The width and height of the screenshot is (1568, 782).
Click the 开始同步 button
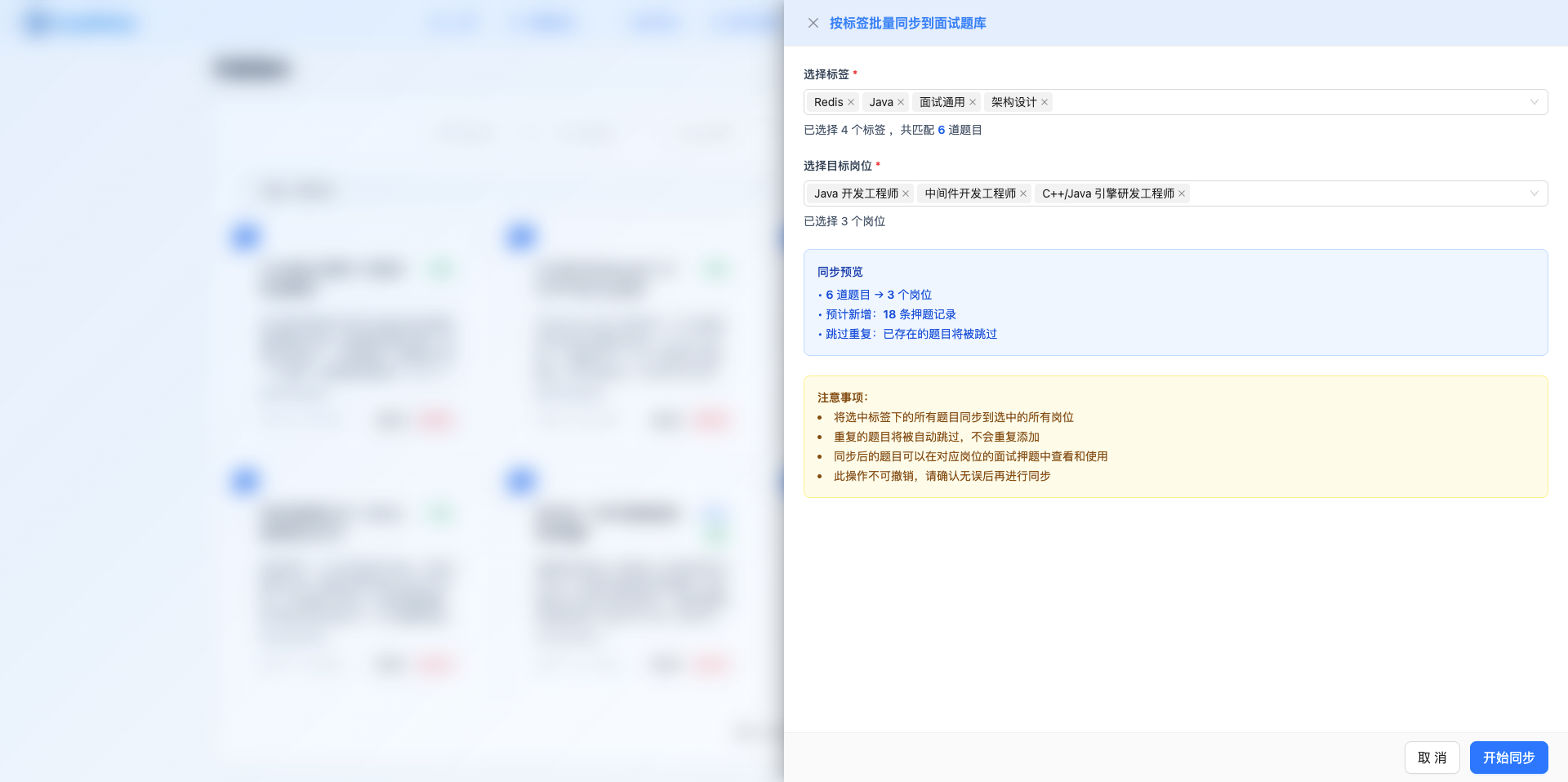(x=1508, y=758)
